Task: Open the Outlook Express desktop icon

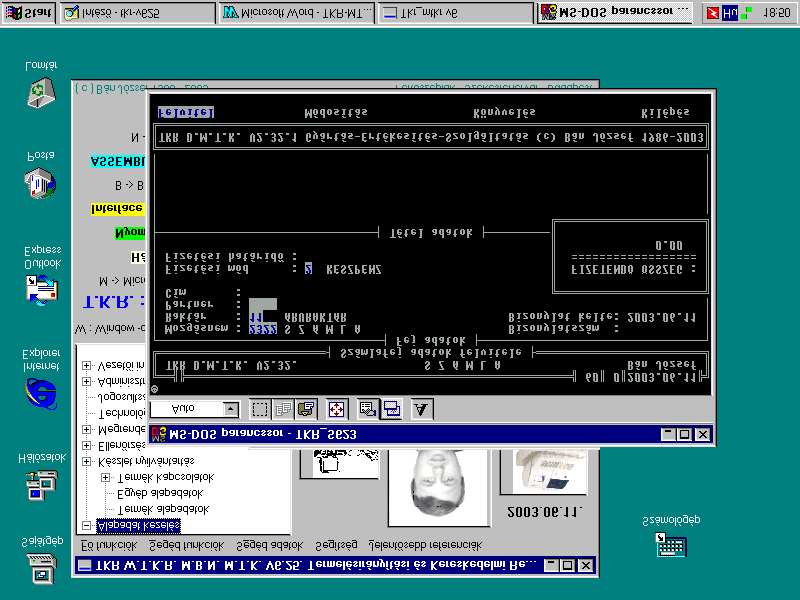Action: point(42,289)
